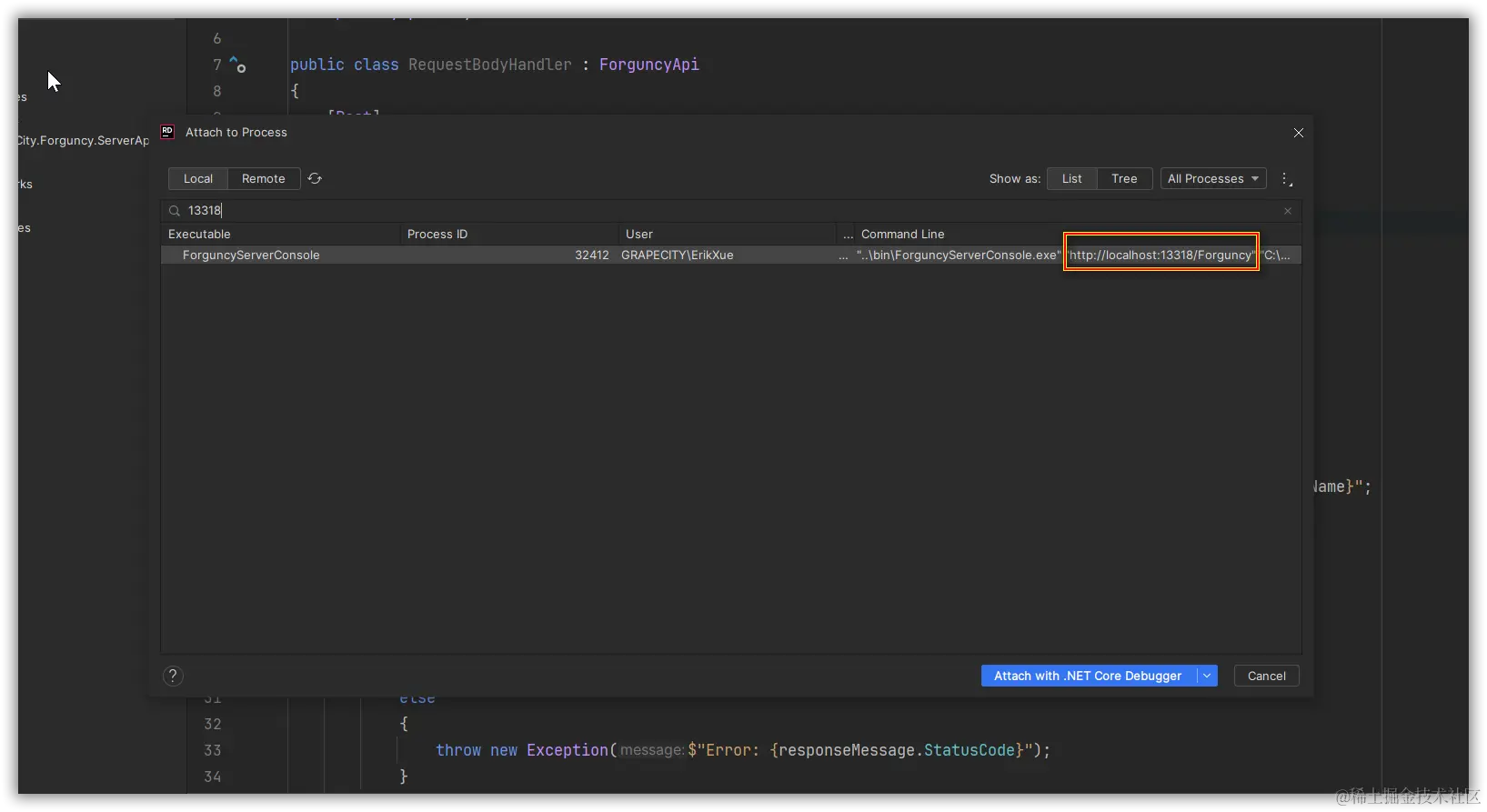Click the Rider icon in the dialog title

click(167, 132)
